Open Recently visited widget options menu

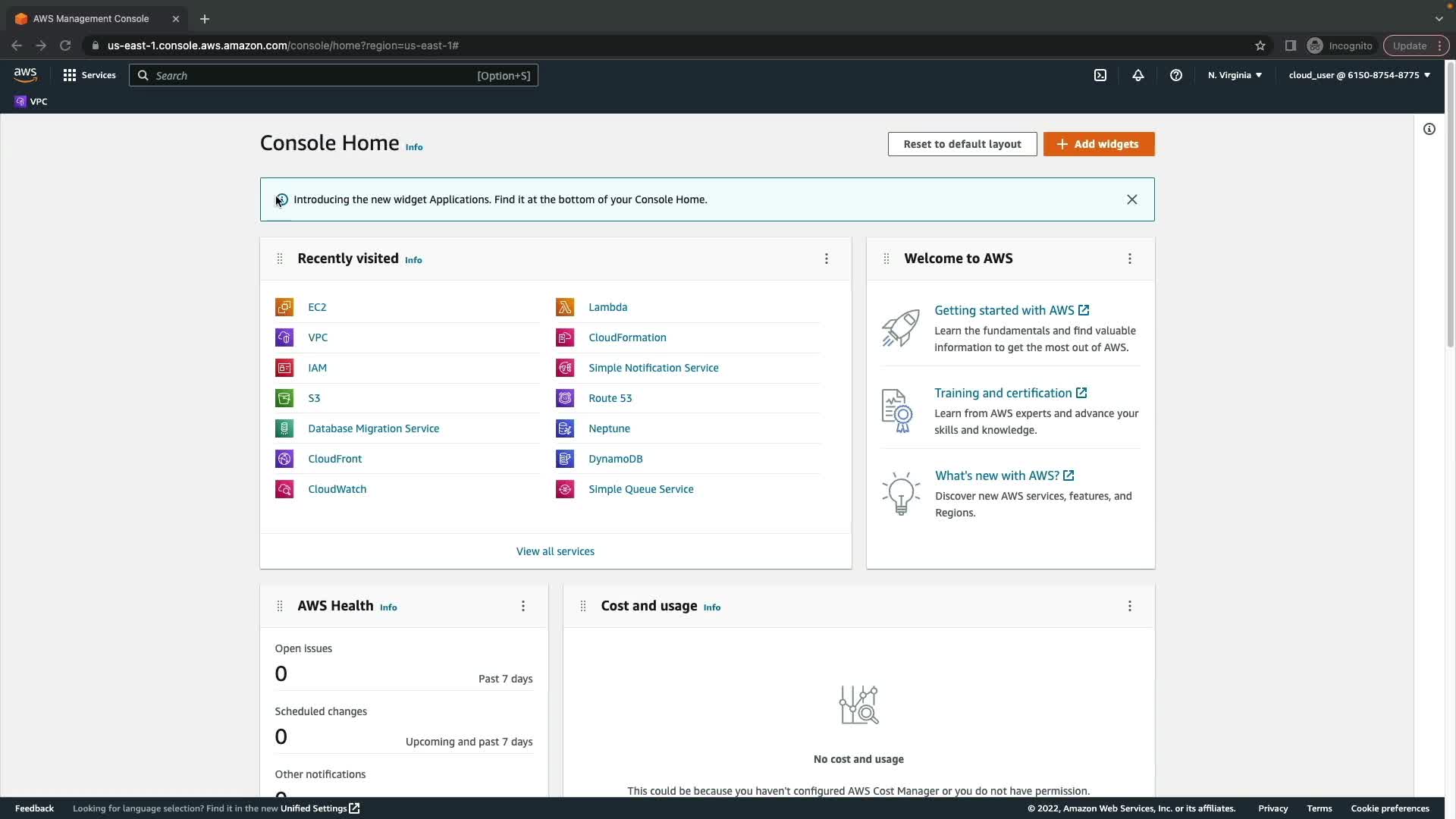pos(827,259)
